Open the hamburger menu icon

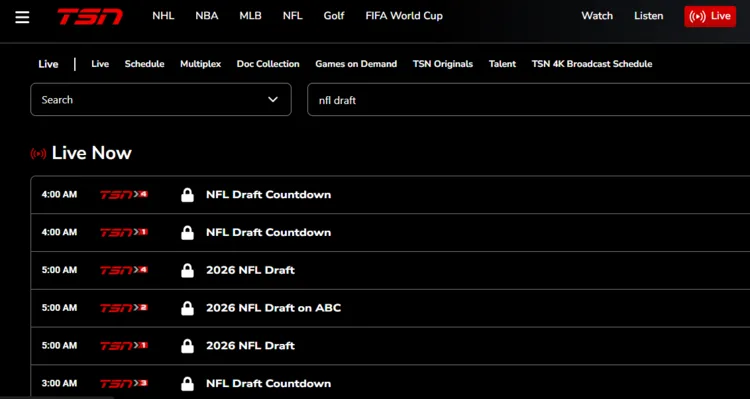click(x=22, y=17)
